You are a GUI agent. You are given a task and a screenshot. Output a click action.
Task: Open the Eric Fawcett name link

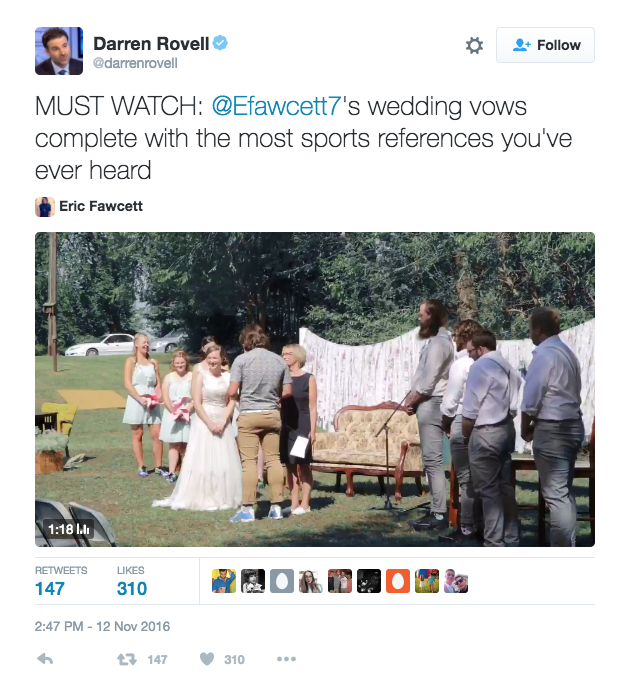(x=101, y=206)
